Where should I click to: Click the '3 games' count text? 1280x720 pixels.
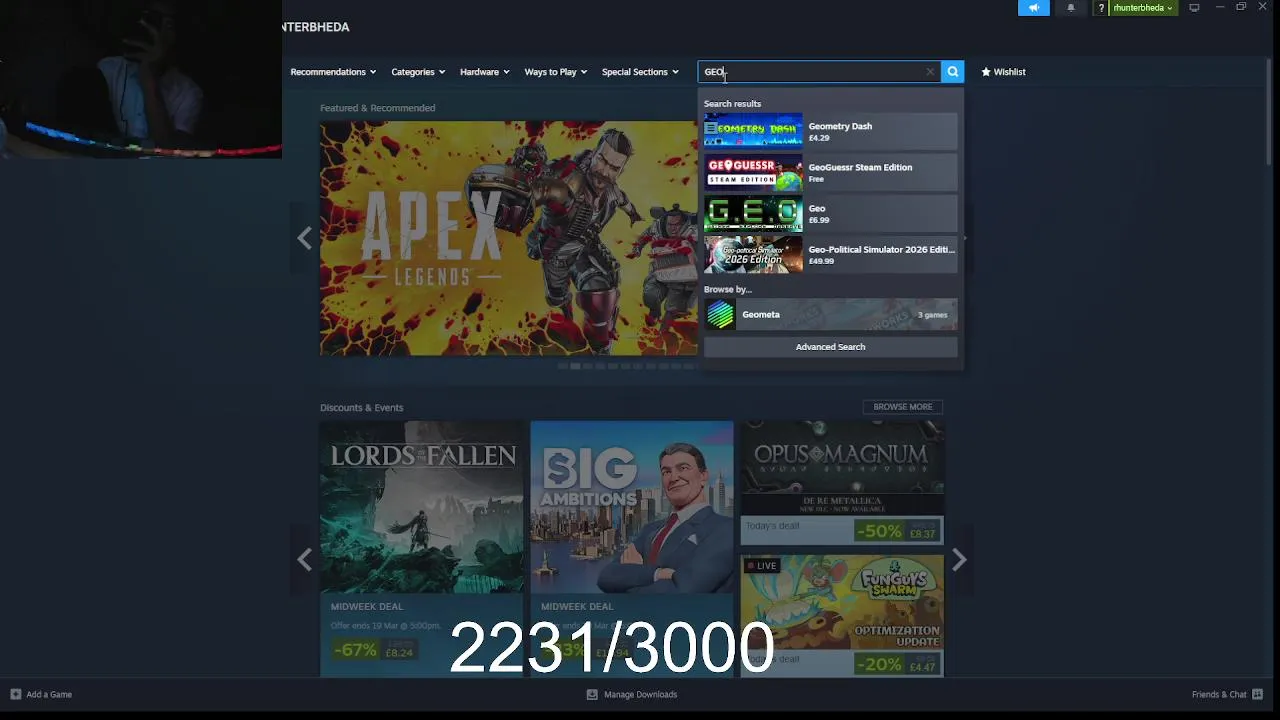[932, 315]
